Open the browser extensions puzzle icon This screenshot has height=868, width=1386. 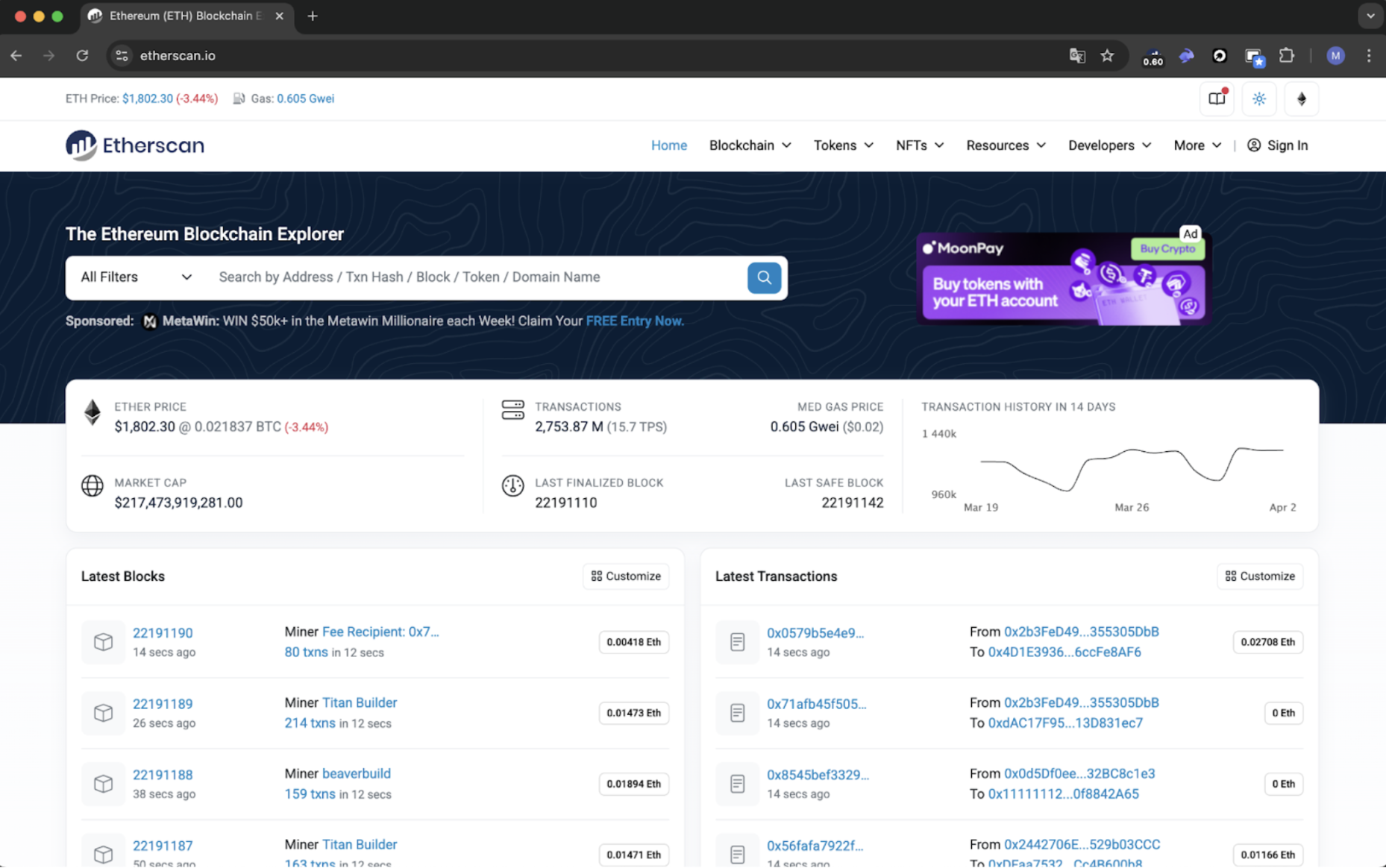point(1287,55)
